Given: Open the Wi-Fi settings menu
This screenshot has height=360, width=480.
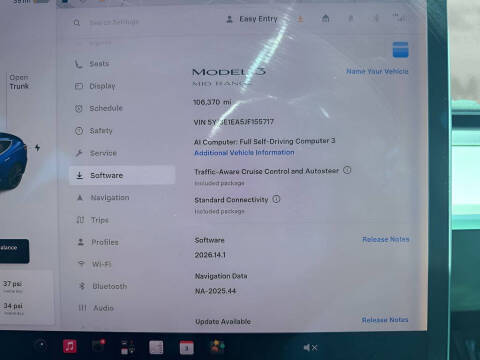Looking at the screenshot, I should pos(94,264).
